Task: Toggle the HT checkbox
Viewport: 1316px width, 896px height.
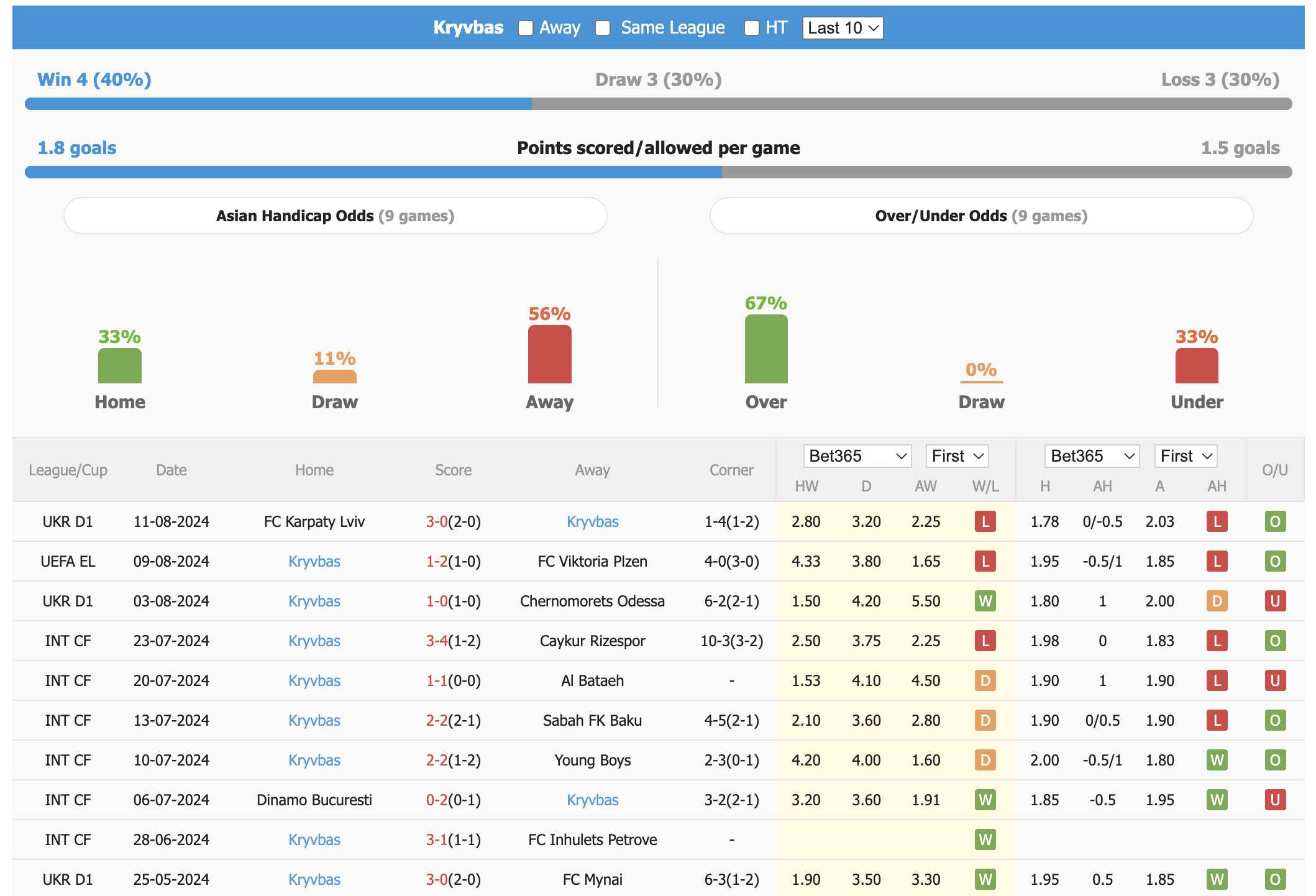Action: pyautogui.click(x=752, y=28)
